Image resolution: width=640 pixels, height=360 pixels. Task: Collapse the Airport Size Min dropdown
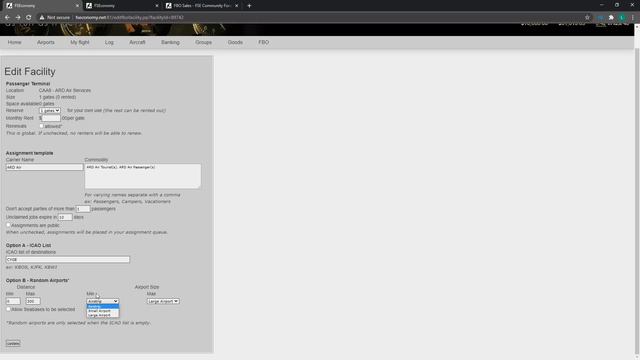pyautogui.click(x=102, y=301)
